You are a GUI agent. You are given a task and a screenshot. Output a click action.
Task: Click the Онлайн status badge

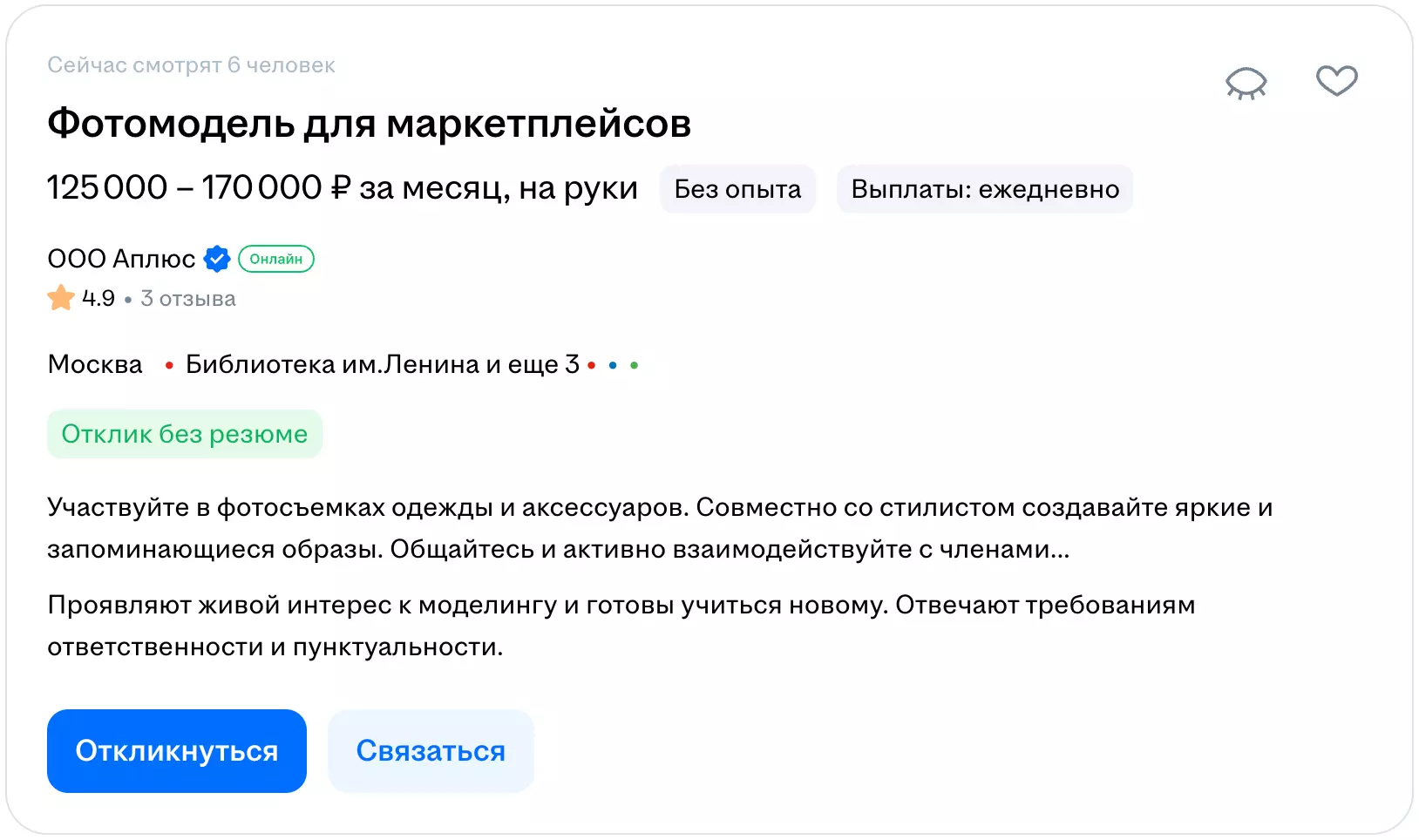click(275, 259)
